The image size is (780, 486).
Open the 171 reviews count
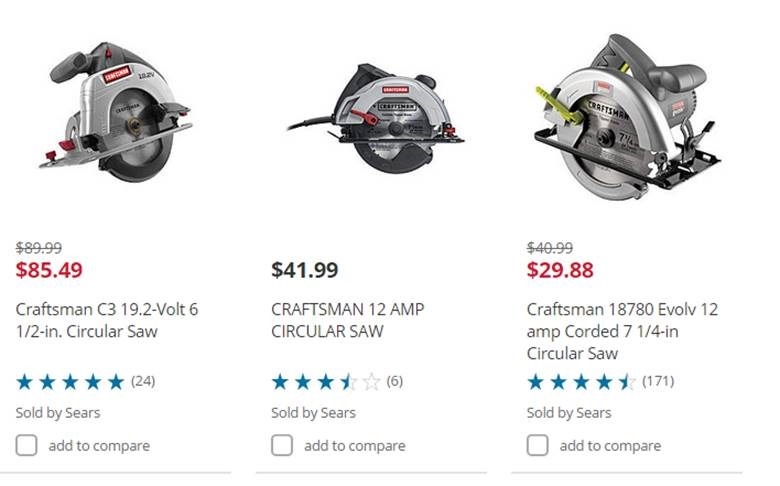tap(657, 381)
